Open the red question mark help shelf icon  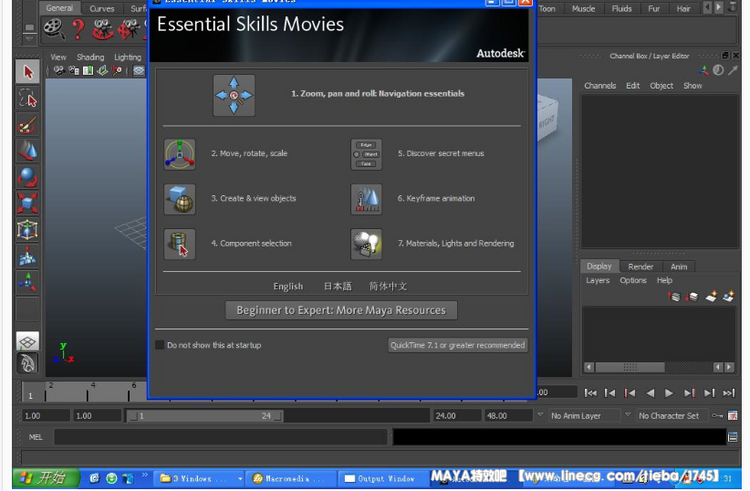coord(78,29)
